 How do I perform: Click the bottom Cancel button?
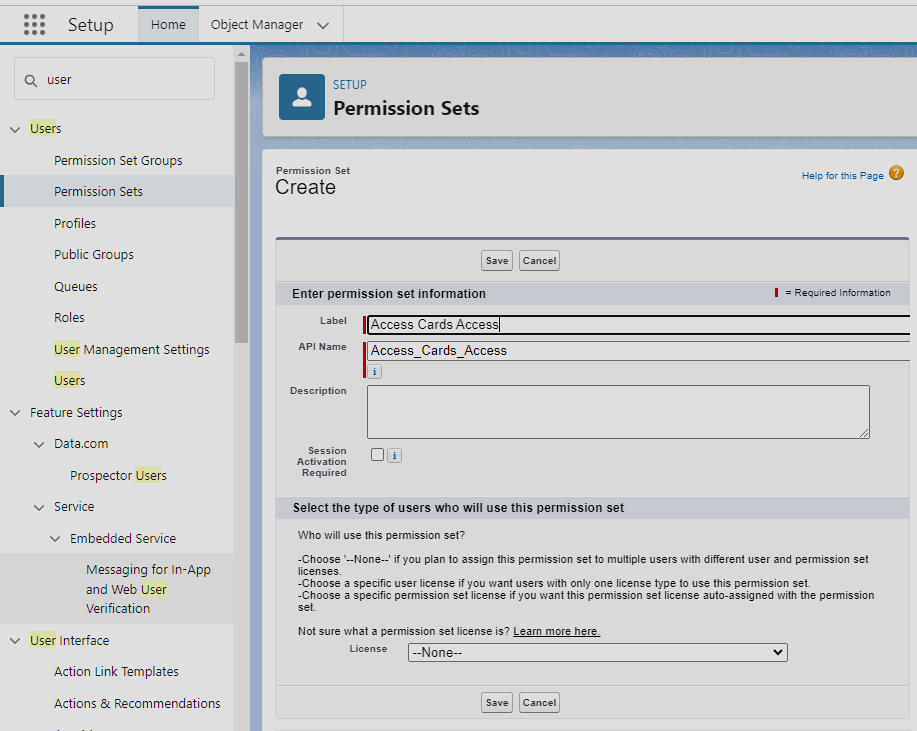pyautogui.click(x=539, y=702)
